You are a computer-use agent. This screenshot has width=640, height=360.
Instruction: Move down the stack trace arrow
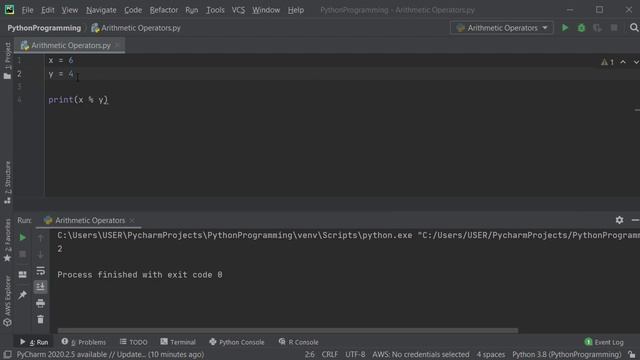click(x=40, y=254)
